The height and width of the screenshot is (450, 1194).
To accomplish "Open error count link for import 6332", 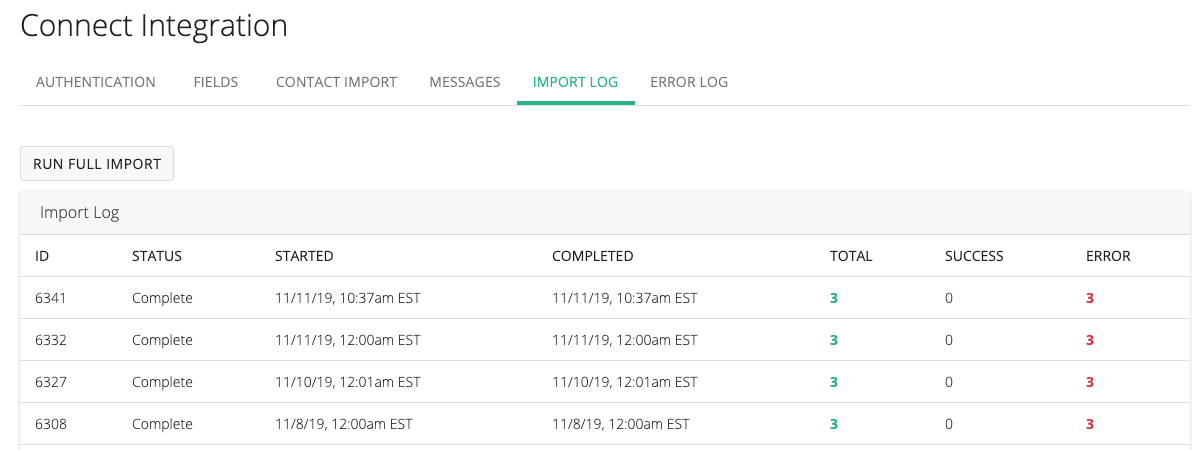I will [x=1090, y=340].
